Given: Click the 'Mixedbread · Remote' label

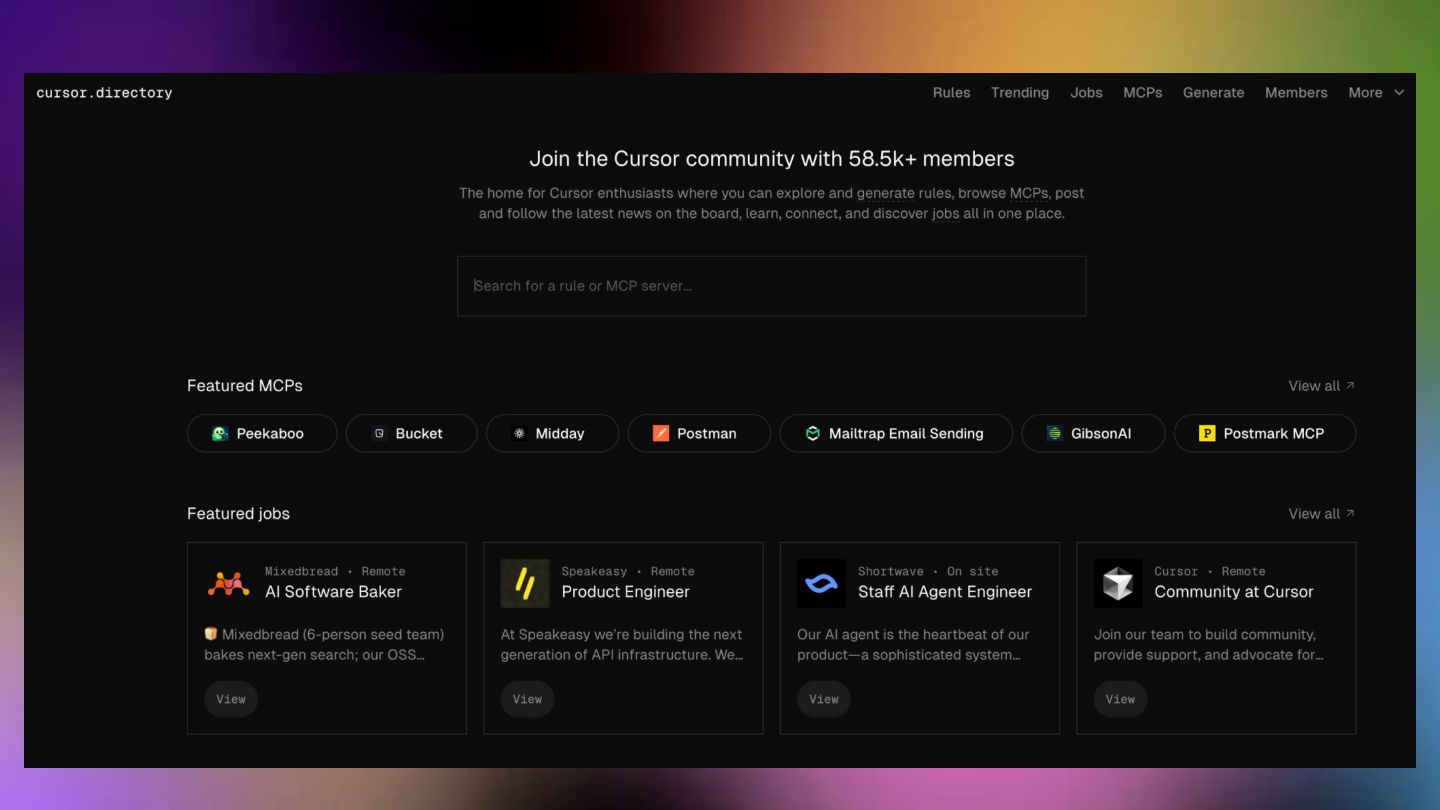Looking at the screenshot, I should [x=335, y=571].
